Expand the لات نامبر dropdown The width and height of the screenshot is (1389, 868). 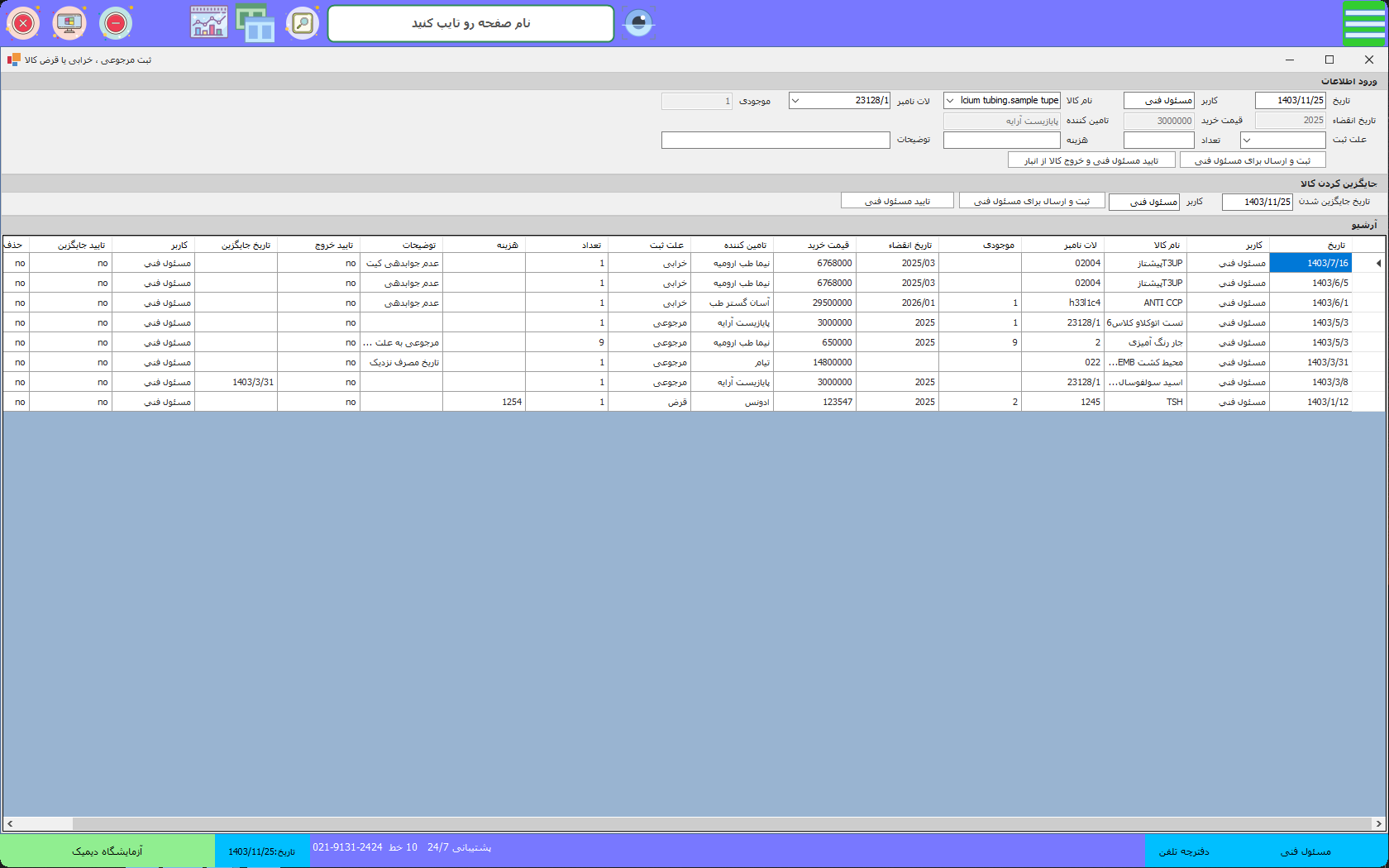pos(795,101)
